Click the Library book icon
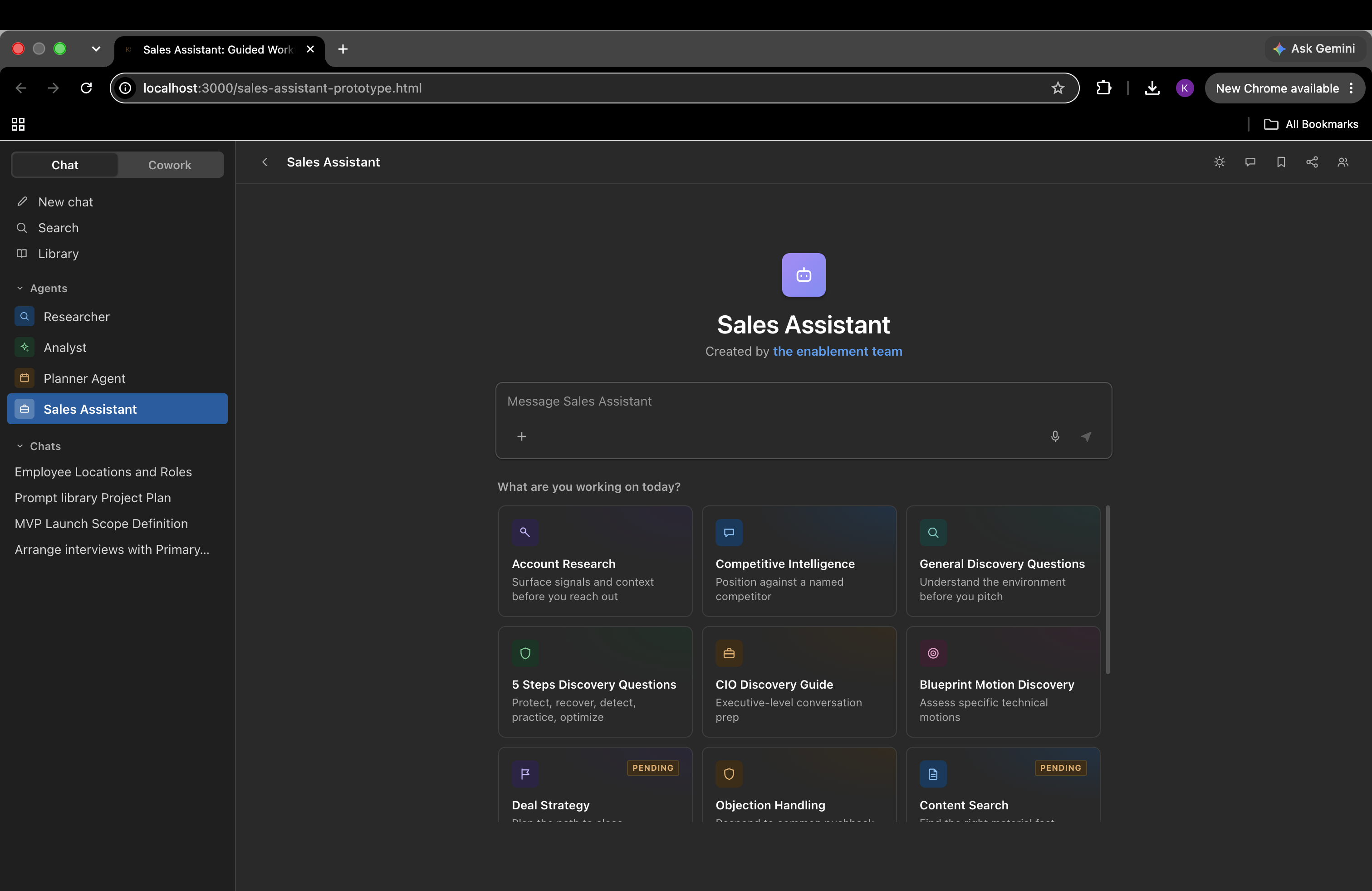The width and height of the screenshot is (1372, 891). tap(22, 254)
